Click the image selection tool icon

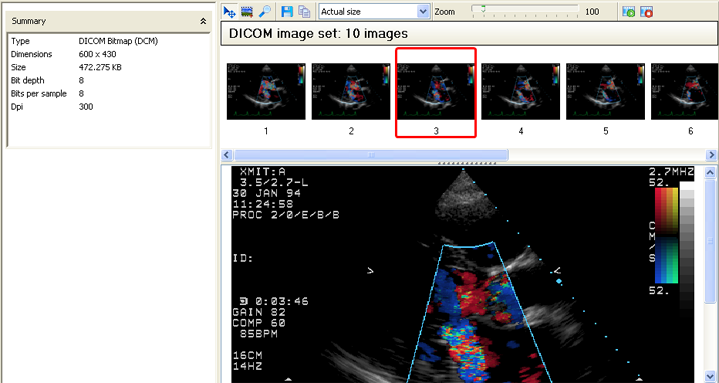pos(247,12)
